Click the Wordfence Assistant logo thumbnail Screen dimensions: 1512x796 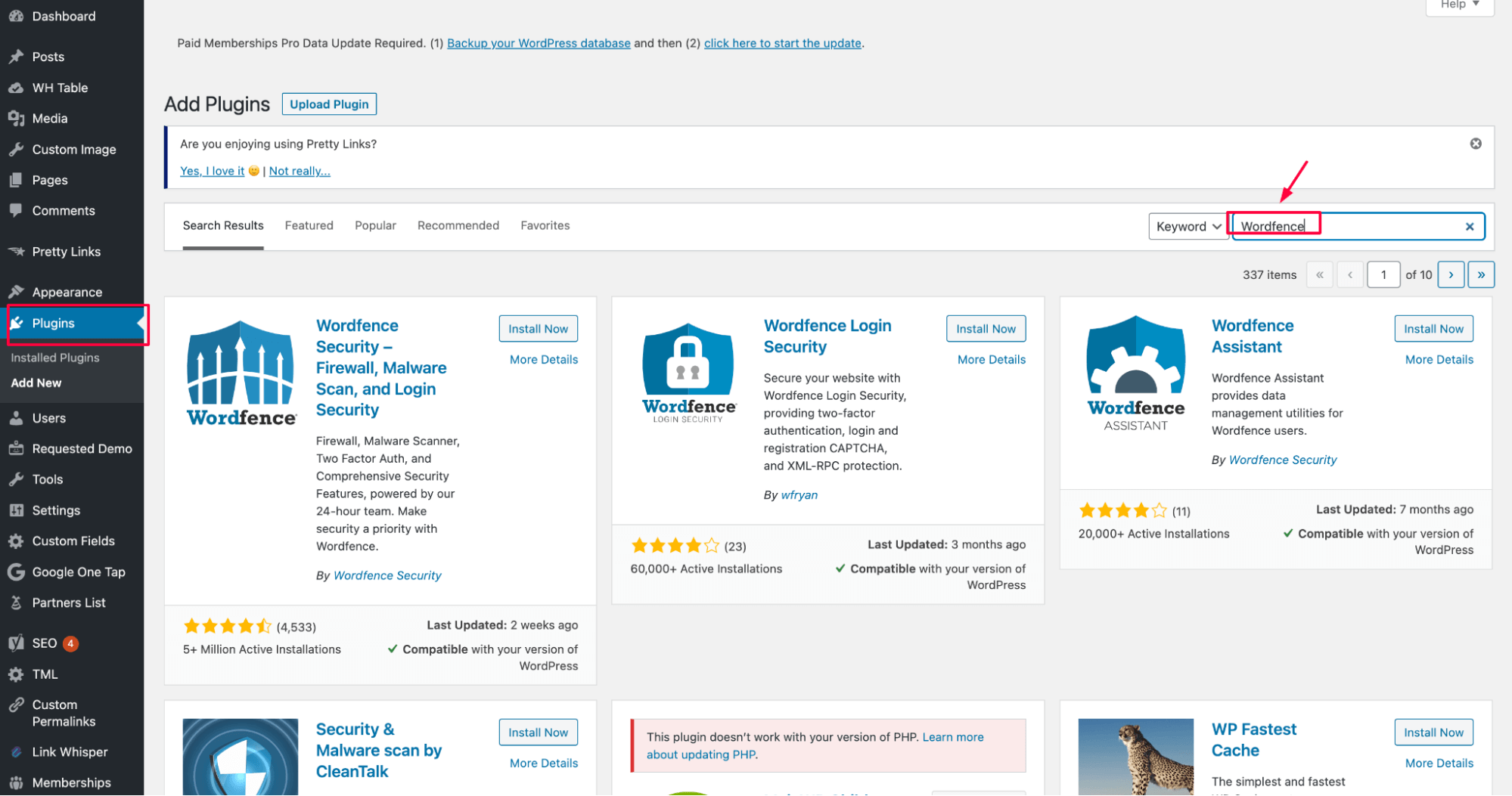point(1135,373)
